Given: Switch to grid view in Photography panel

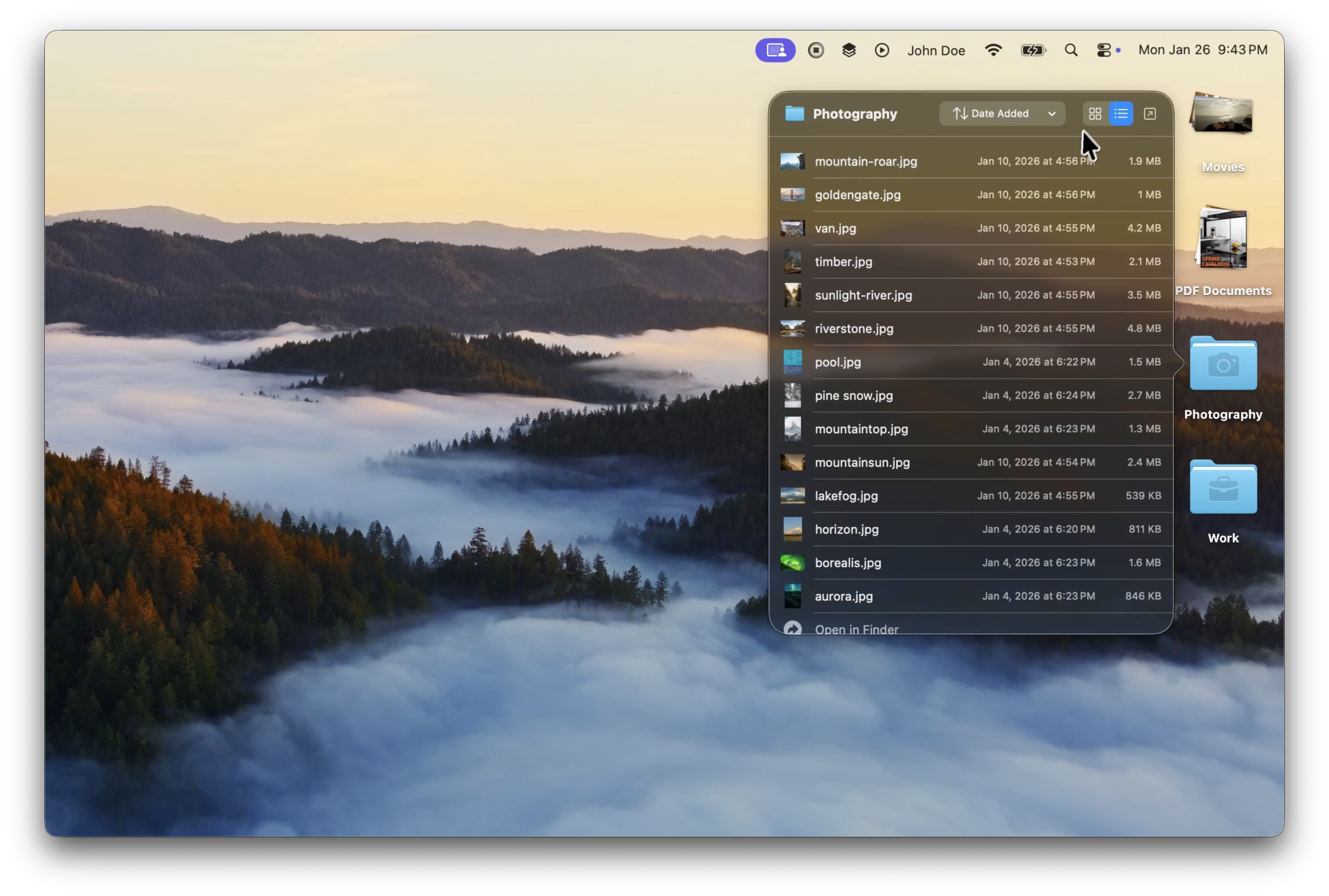Looking at the screenshot, I should click(1095, 114).
